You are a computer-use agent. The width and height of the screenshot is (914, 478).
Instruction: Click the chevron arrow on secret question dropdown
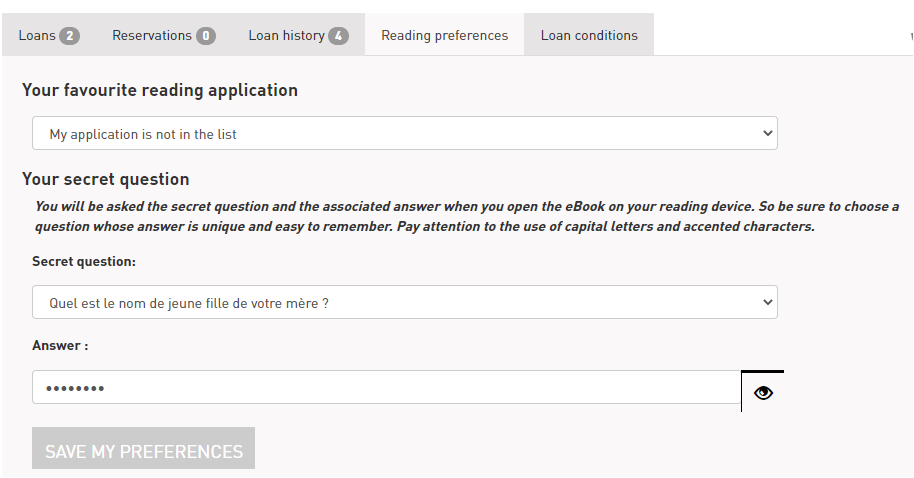767,302
